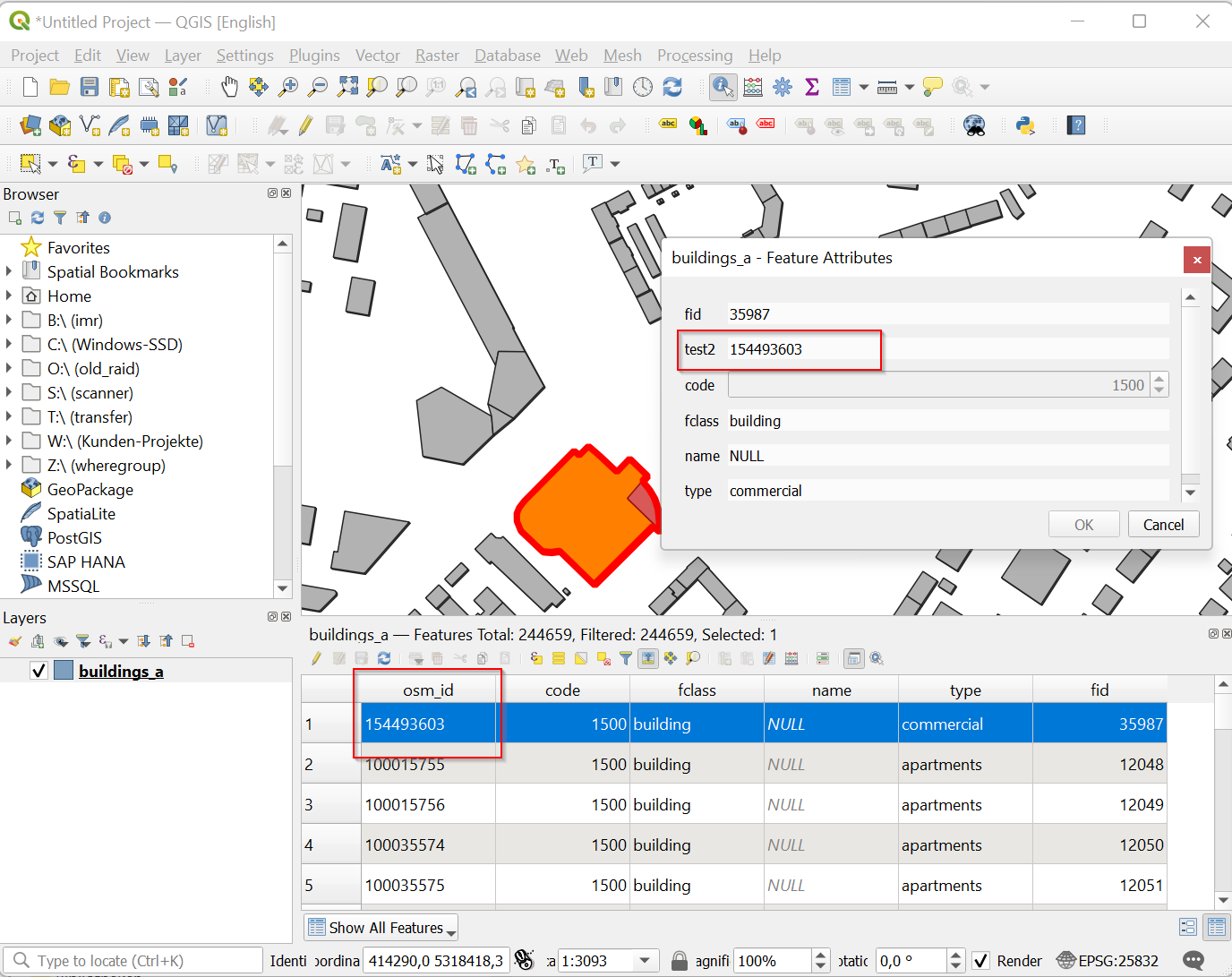Click the Layer Labeling Options yellow abc icon

click(668, 124)
